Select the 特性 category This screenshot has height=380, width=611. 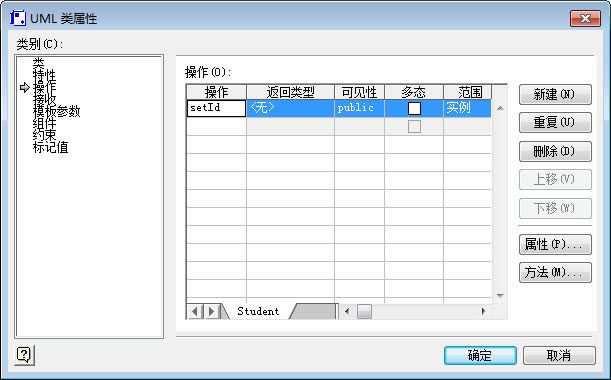coord(44,75)
